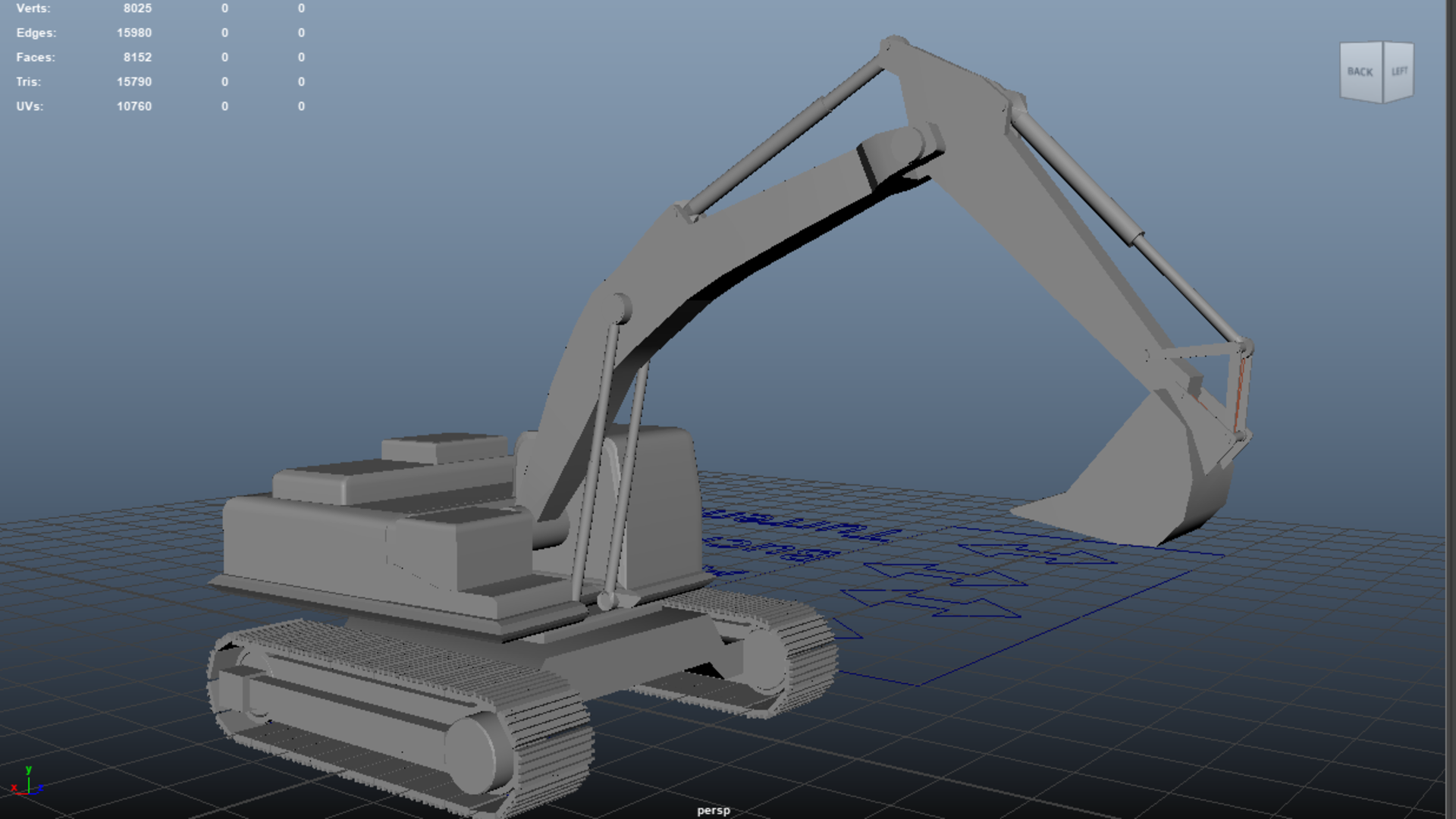Select the excavator operator cab

(x=664, y=508)
